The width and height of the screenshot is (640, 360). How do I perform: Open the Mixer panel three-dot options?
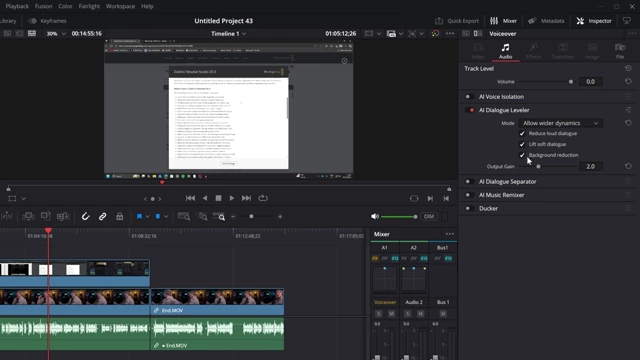coord(450,234)
